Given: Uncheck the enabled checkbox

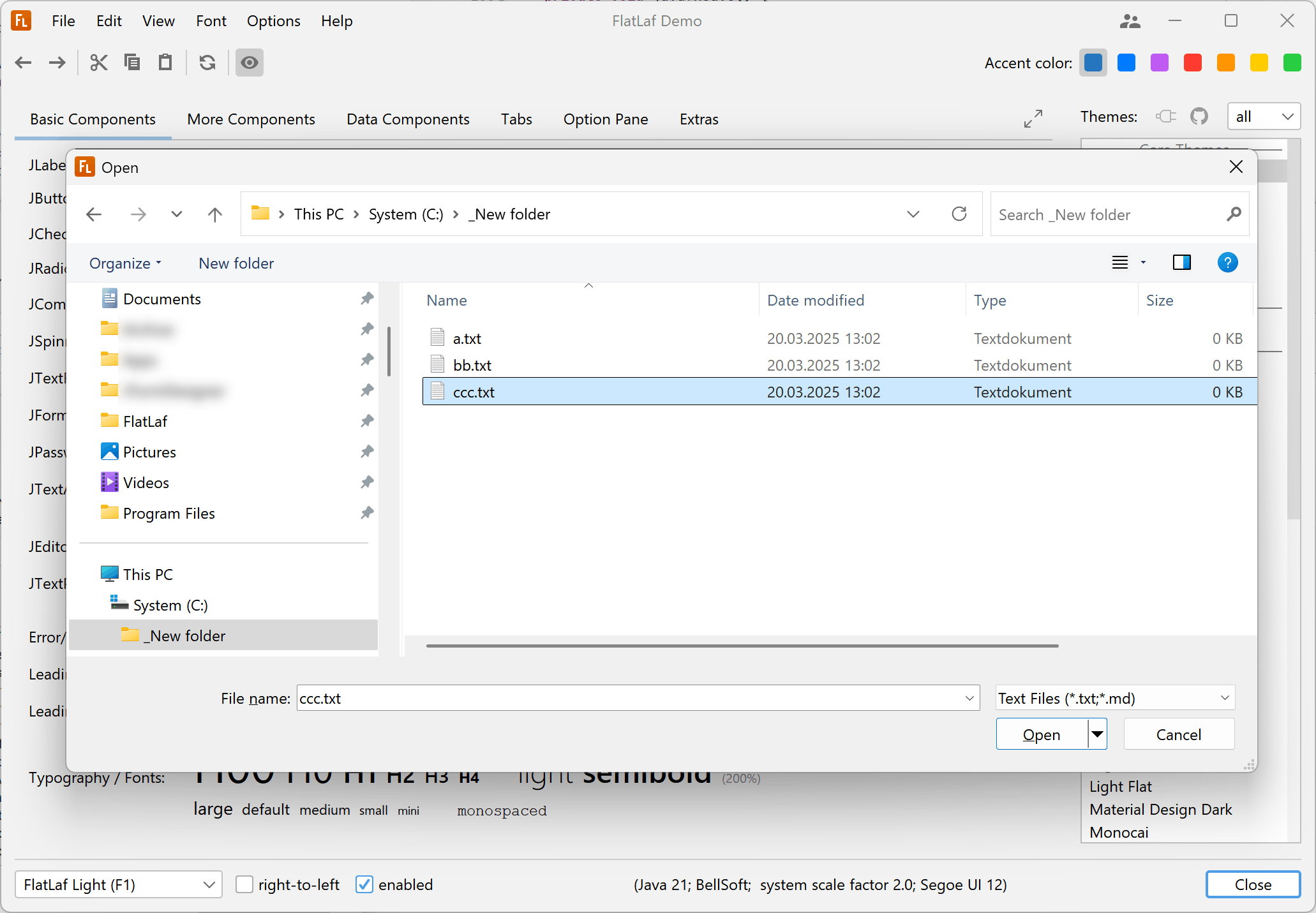Looking at the screenshot, I should pyautogui.click(x=364, y=884).
